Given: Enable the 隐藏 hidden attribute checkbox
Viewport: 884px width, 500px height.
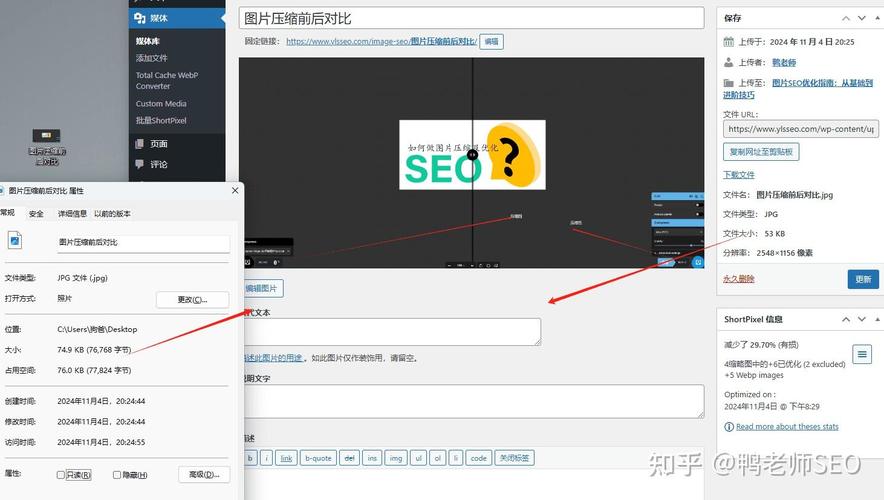Looking at the screenshot, I should pyautogui.click(x=117, y=475).
